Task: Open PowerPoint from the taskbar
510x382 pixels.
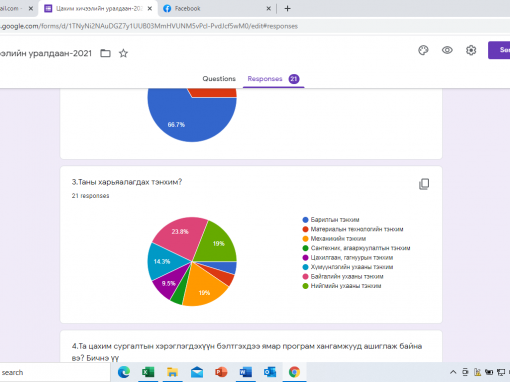Action: pos(221,372)
